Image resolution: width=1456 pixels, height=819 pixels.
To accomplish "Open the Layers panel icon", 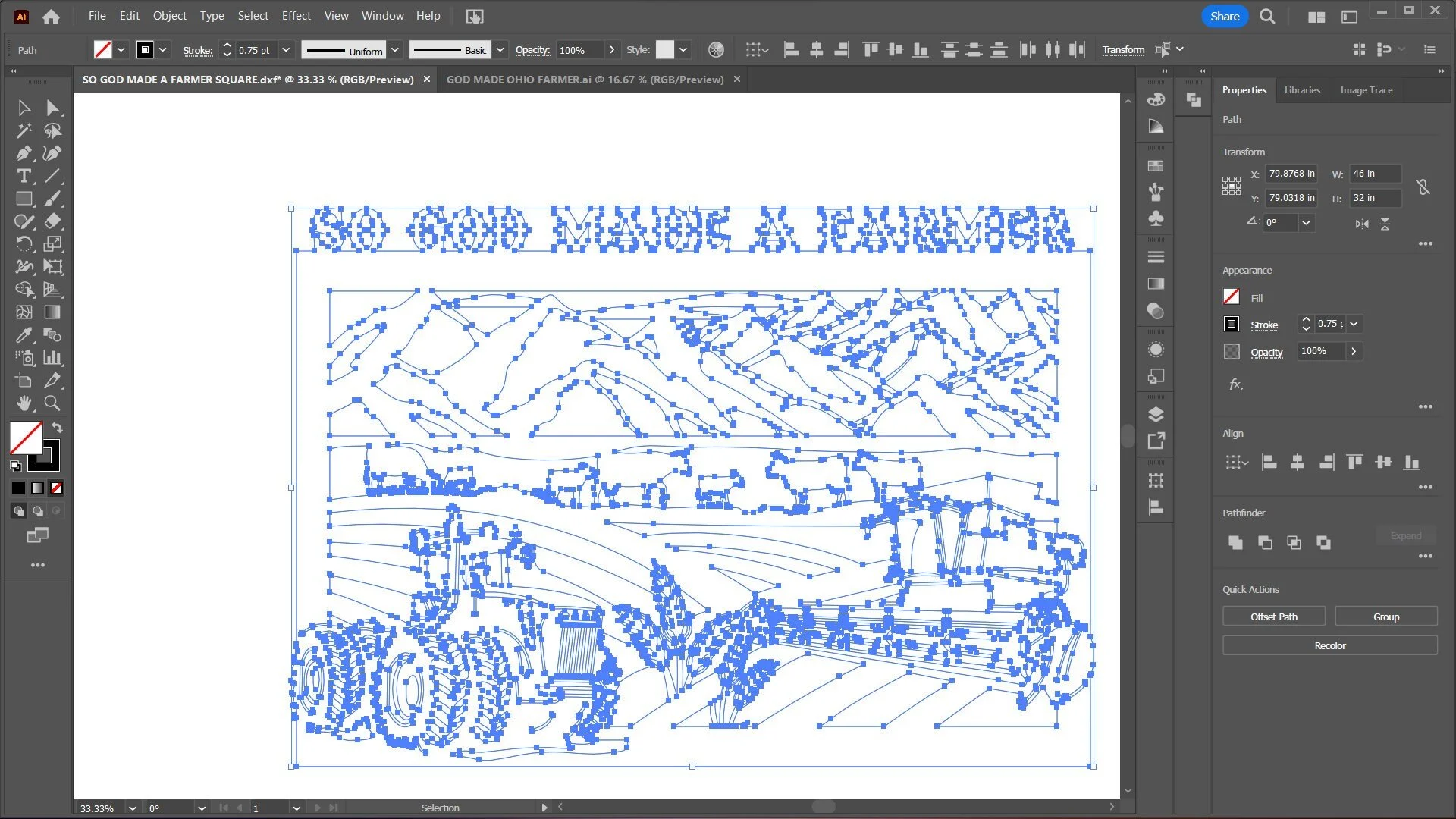I will [x=1156, y=414].
